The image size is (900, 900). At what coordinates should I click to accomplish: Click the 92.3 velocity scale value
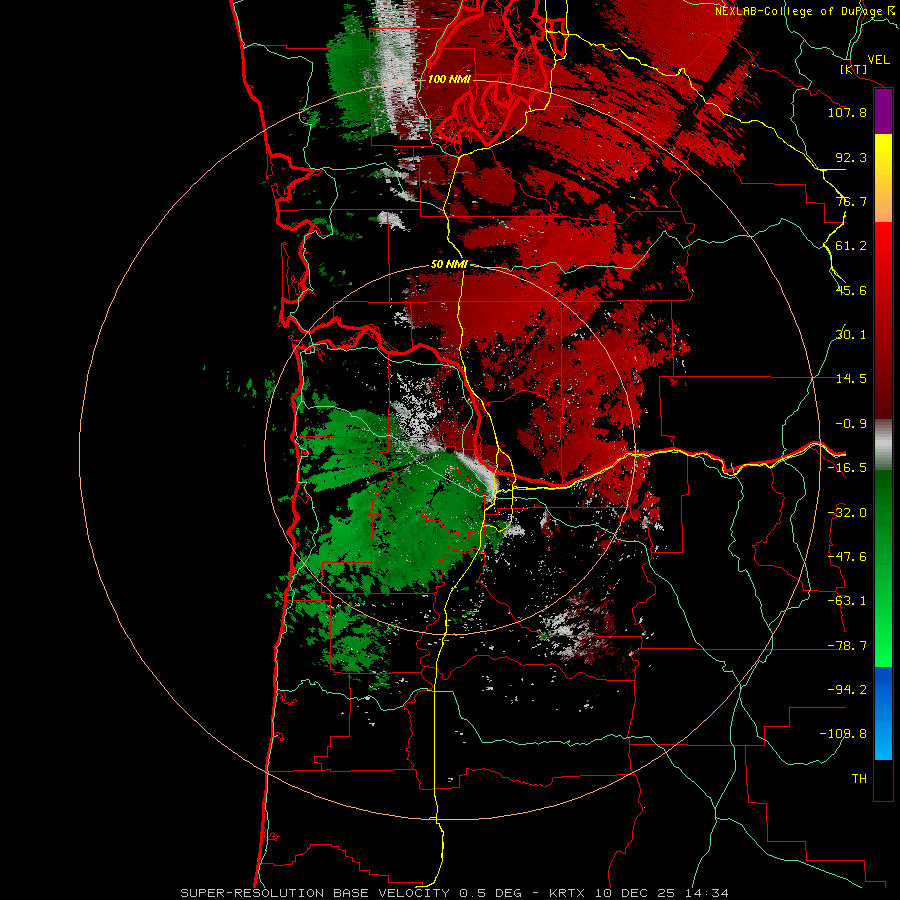(851, 157)
